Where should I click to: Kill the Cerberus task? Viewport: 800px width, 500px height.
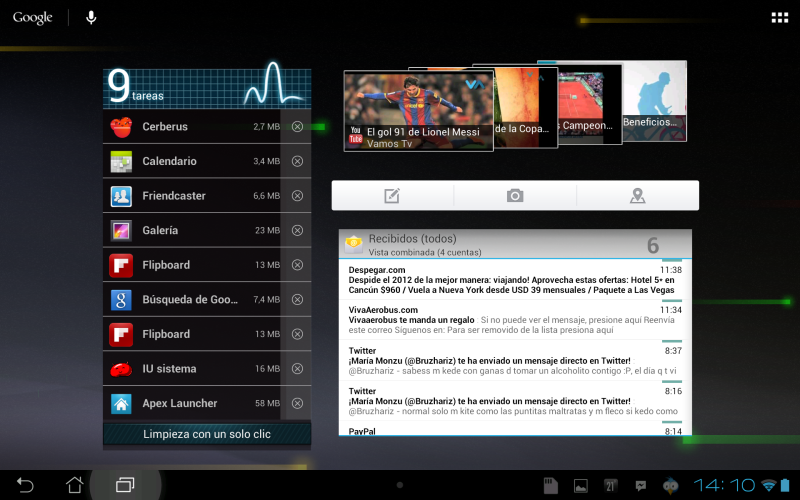click(297, 127)
